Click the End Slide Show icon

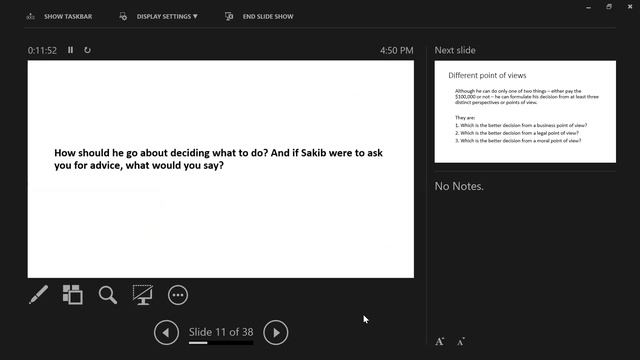[x=229, y=16]
